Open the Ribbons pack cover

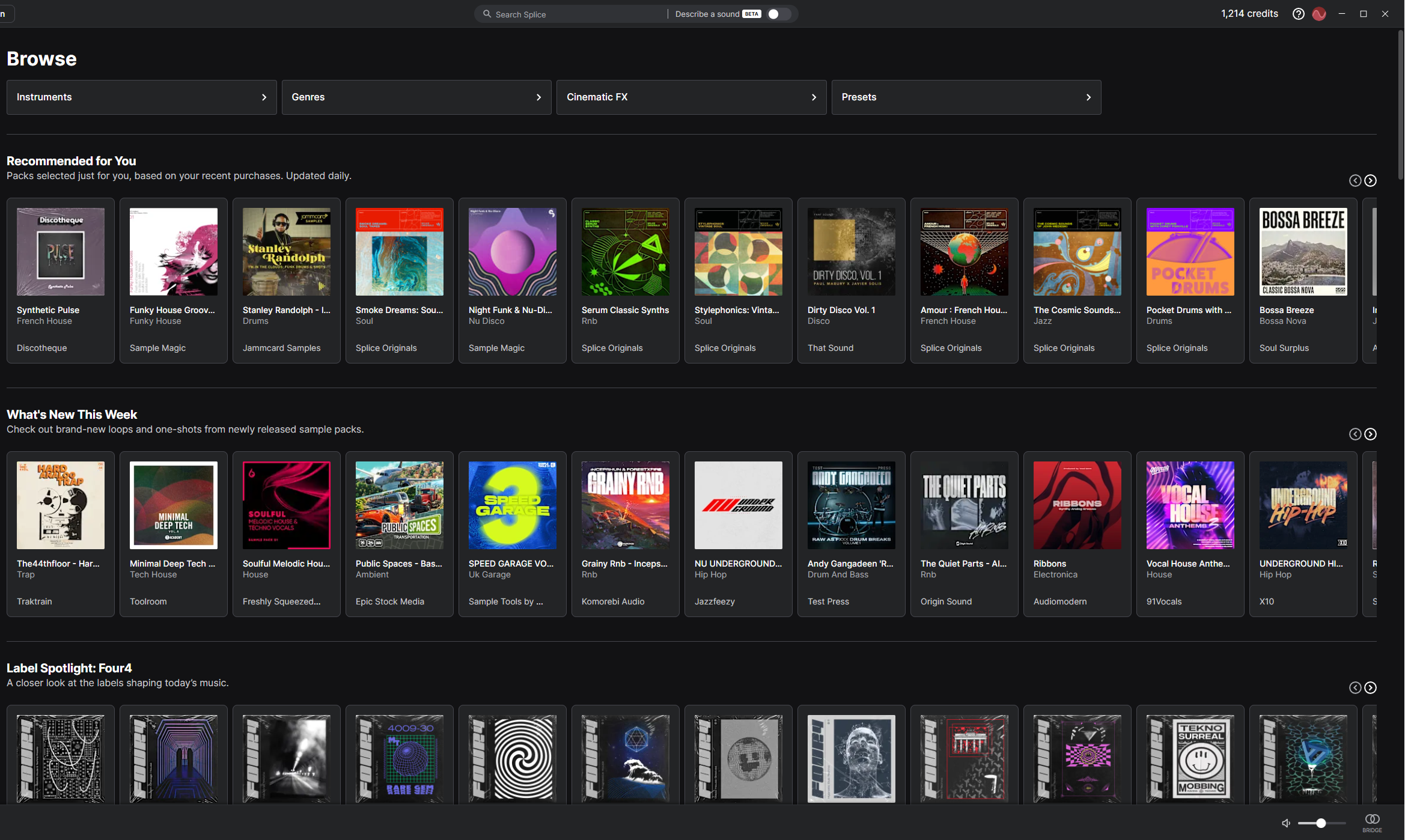coord(1077,505)
